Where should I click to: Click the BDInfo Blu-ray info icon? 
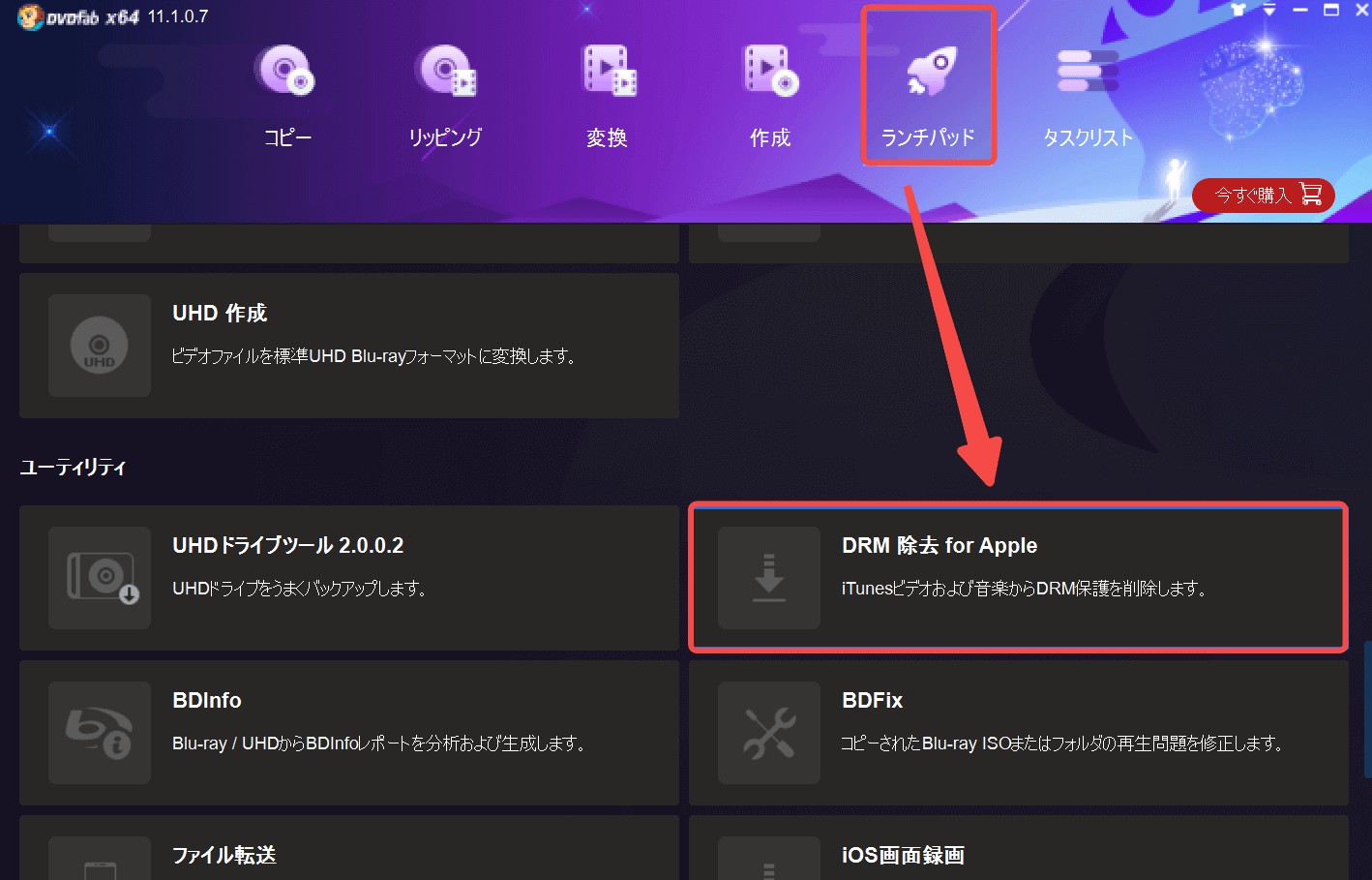click(x=100, y=733)
